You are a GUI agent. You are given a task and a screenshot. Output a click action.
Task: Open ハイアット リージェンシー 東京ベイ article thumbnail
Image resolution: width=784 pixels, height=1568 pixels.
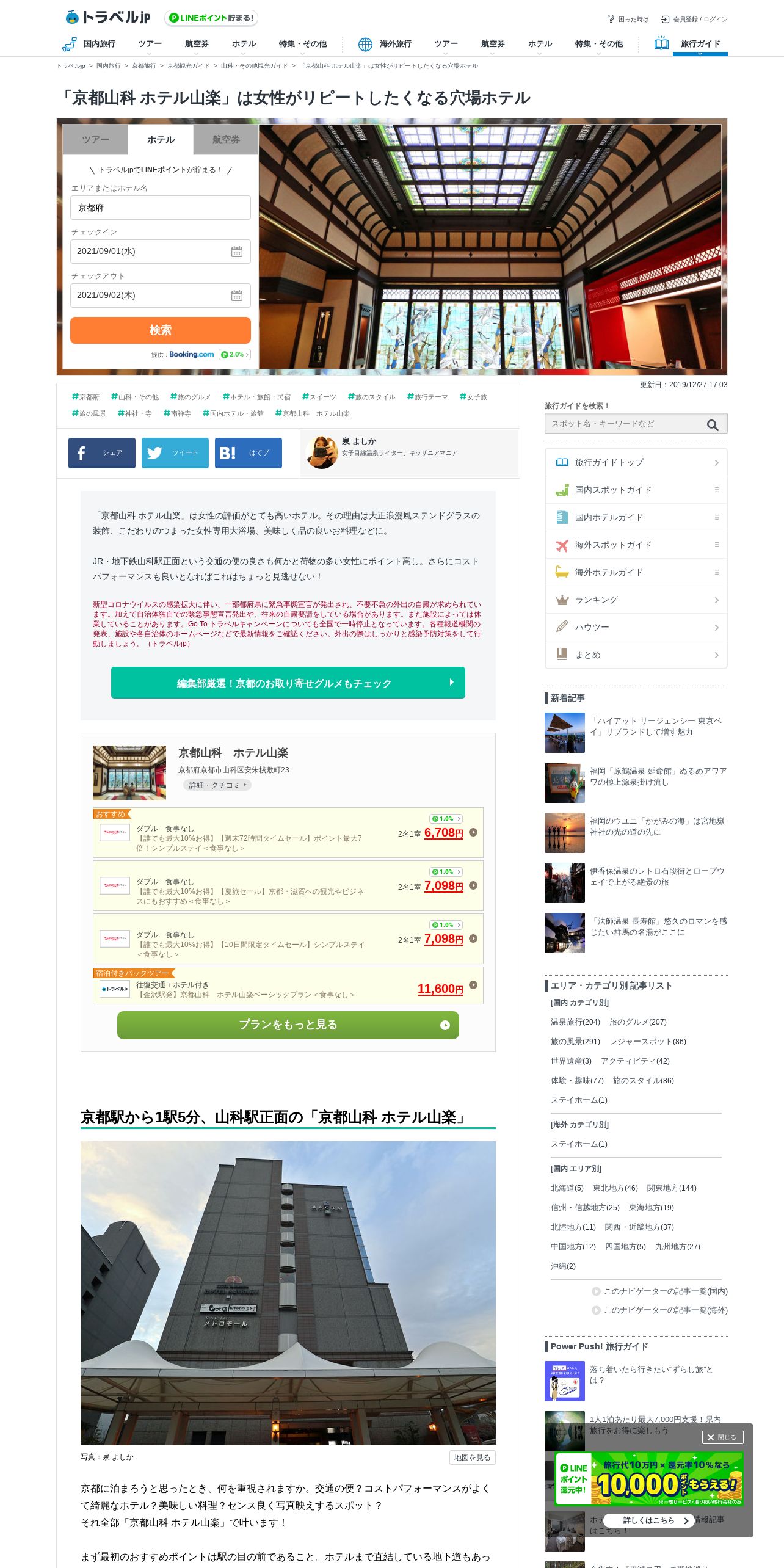click(565, 733)
